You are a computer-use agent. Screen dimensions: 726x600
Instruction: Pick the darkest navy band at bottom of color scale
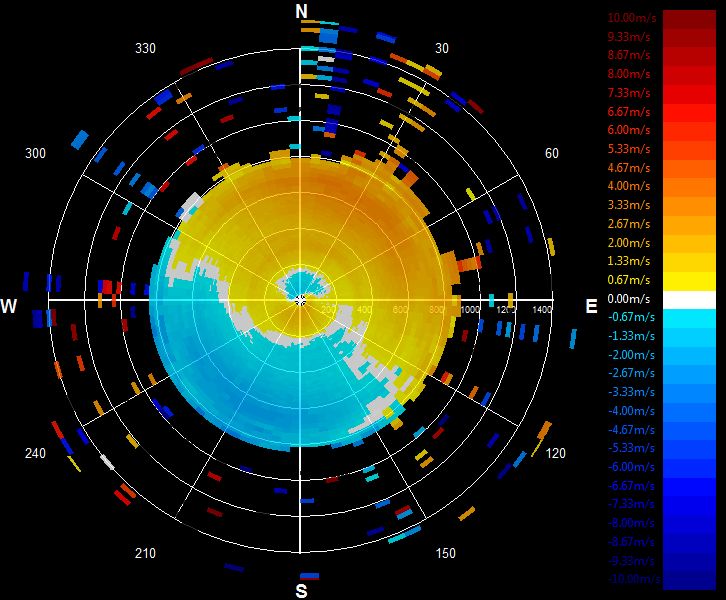pos(689,581)
